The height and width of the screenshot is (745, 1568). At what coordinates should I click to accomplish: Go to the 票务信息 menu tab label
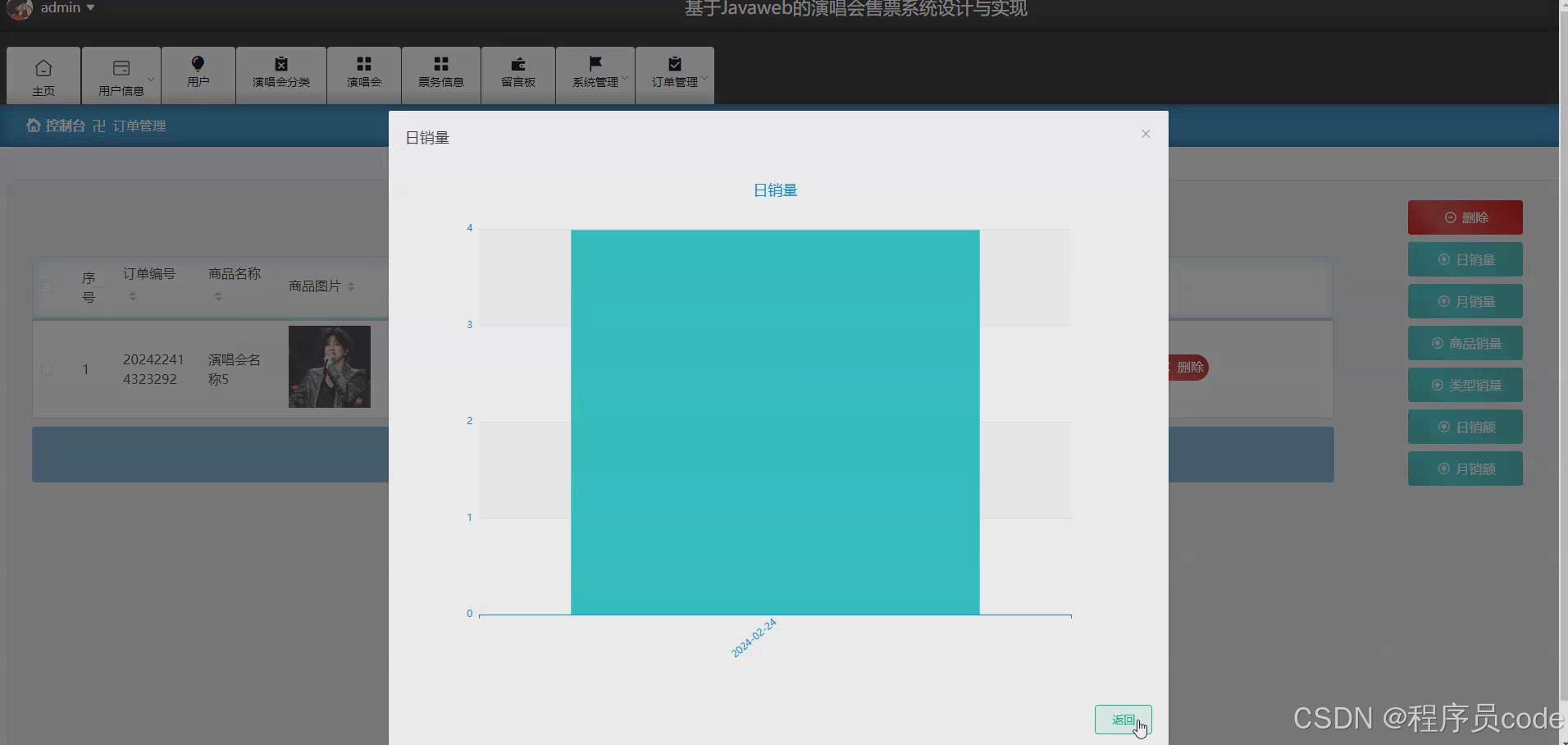pyautogui.click(x=441, y=82)
